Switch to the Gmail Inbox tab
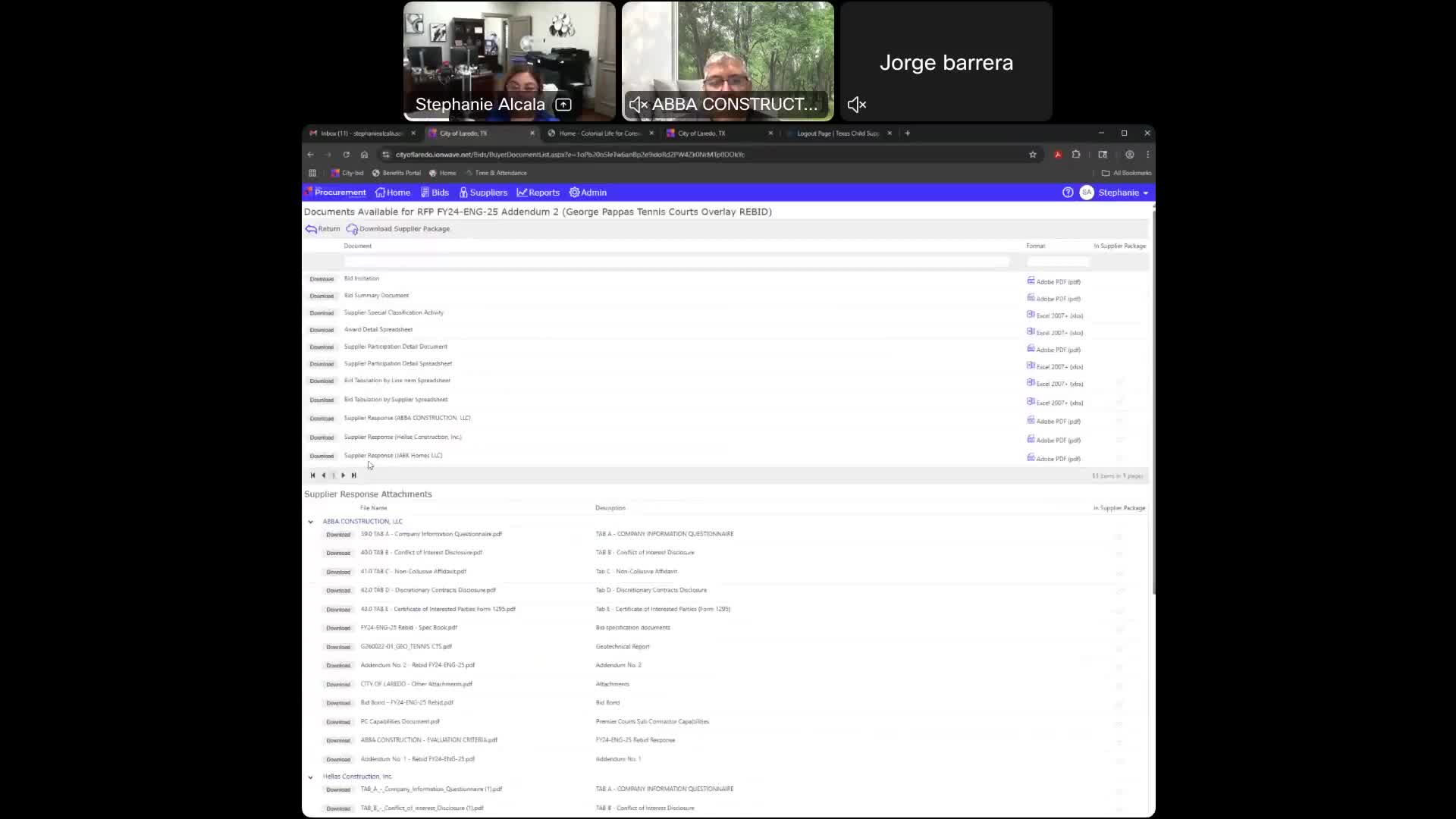Viewport: 1456px width, 819px height. click(x=360, y=133)
